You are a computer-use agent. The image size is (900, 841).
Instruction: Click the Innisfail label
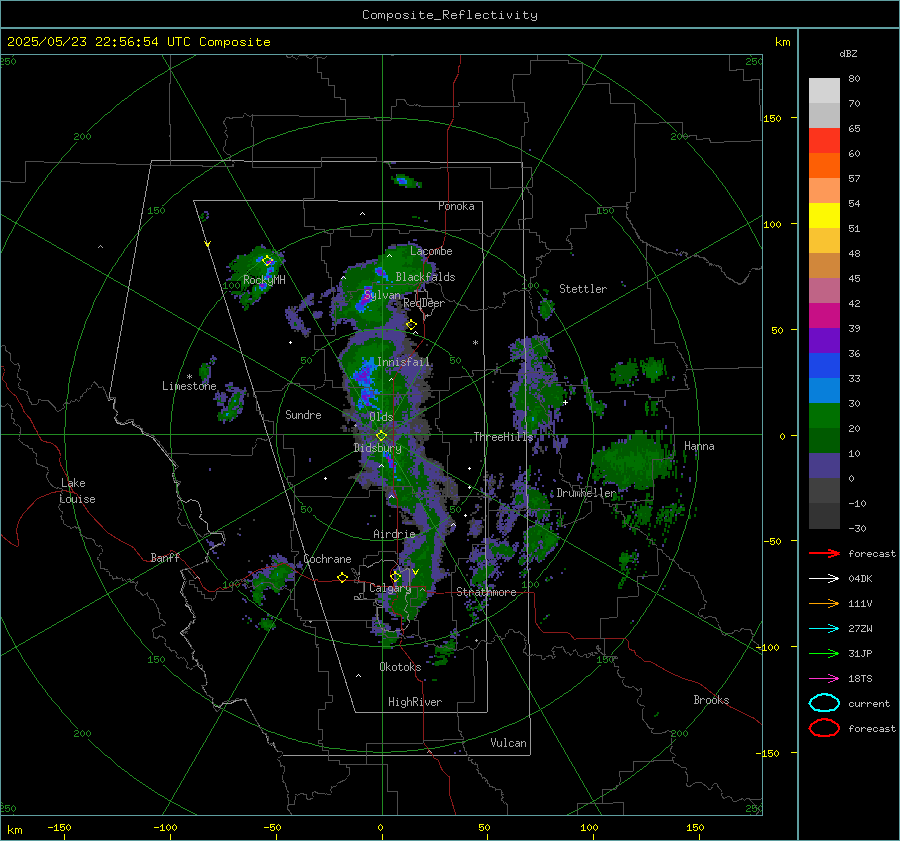[403, 362]
